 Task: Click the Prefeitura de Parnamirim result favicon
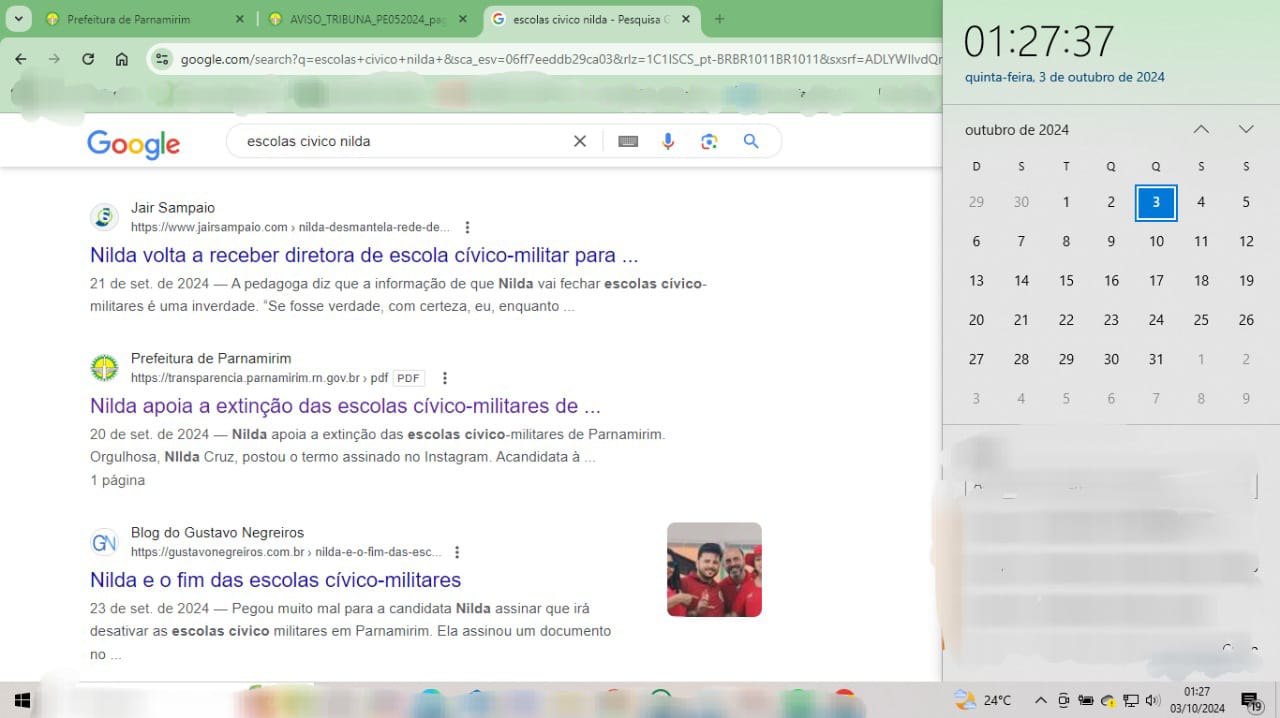[x=104, y=368]
